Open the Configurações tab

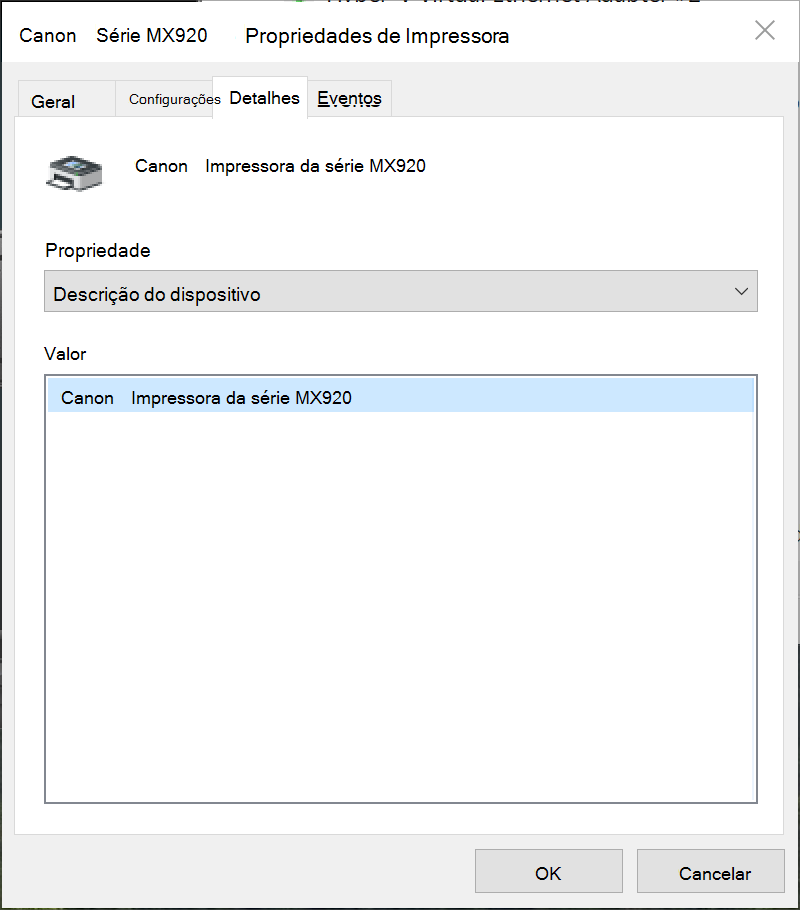[174, 100]
